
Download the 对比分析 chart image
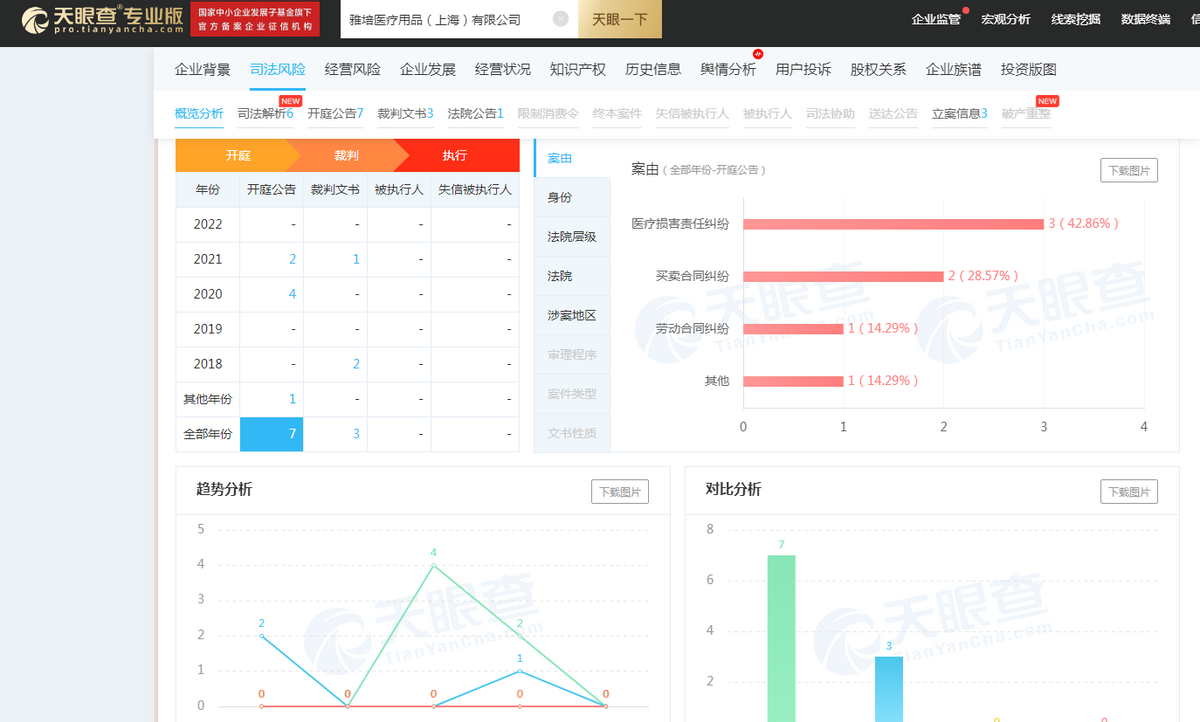(x=1128, y=492)
